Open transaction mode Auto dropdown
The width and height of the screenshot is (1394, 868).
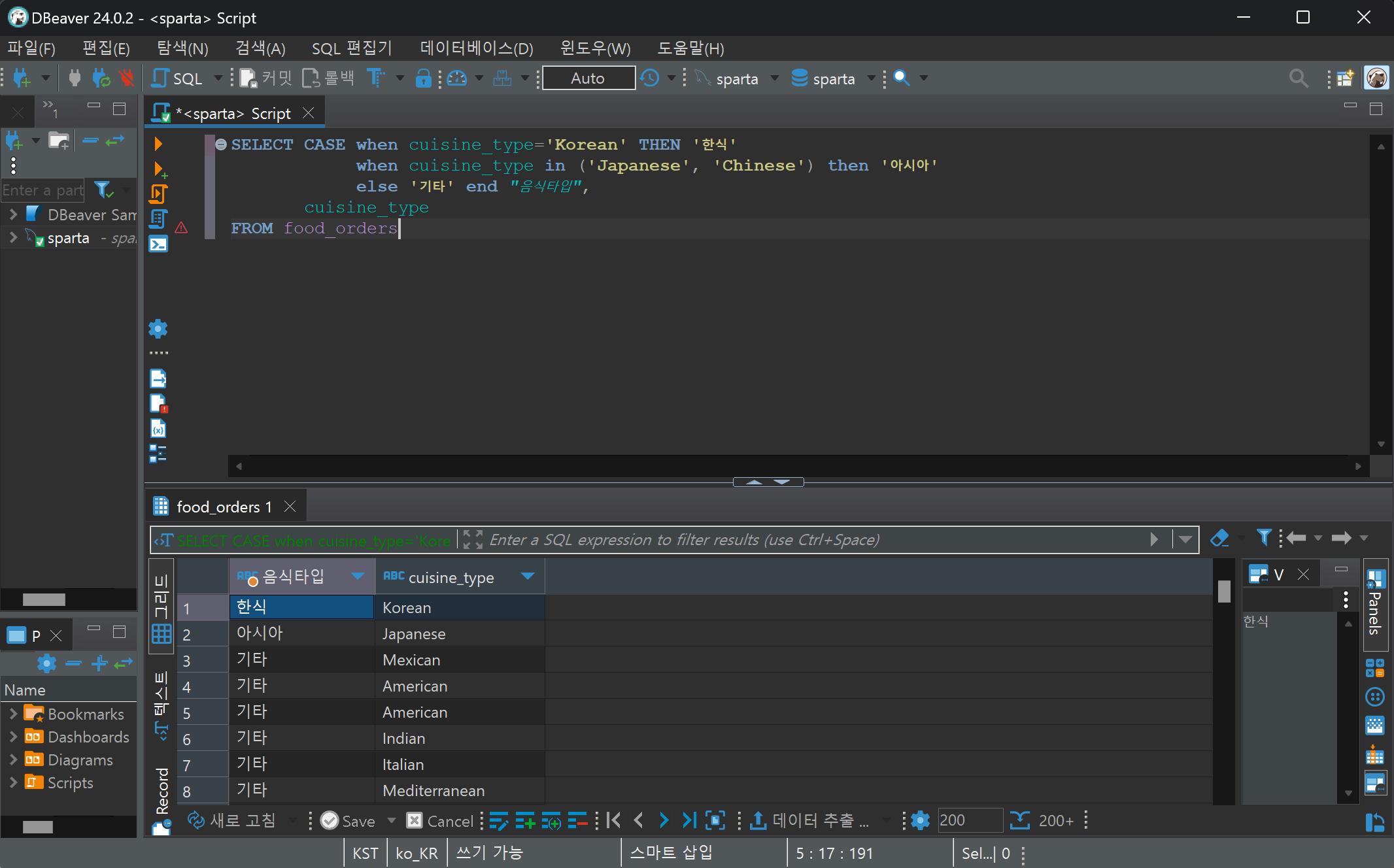click(588, 78)
